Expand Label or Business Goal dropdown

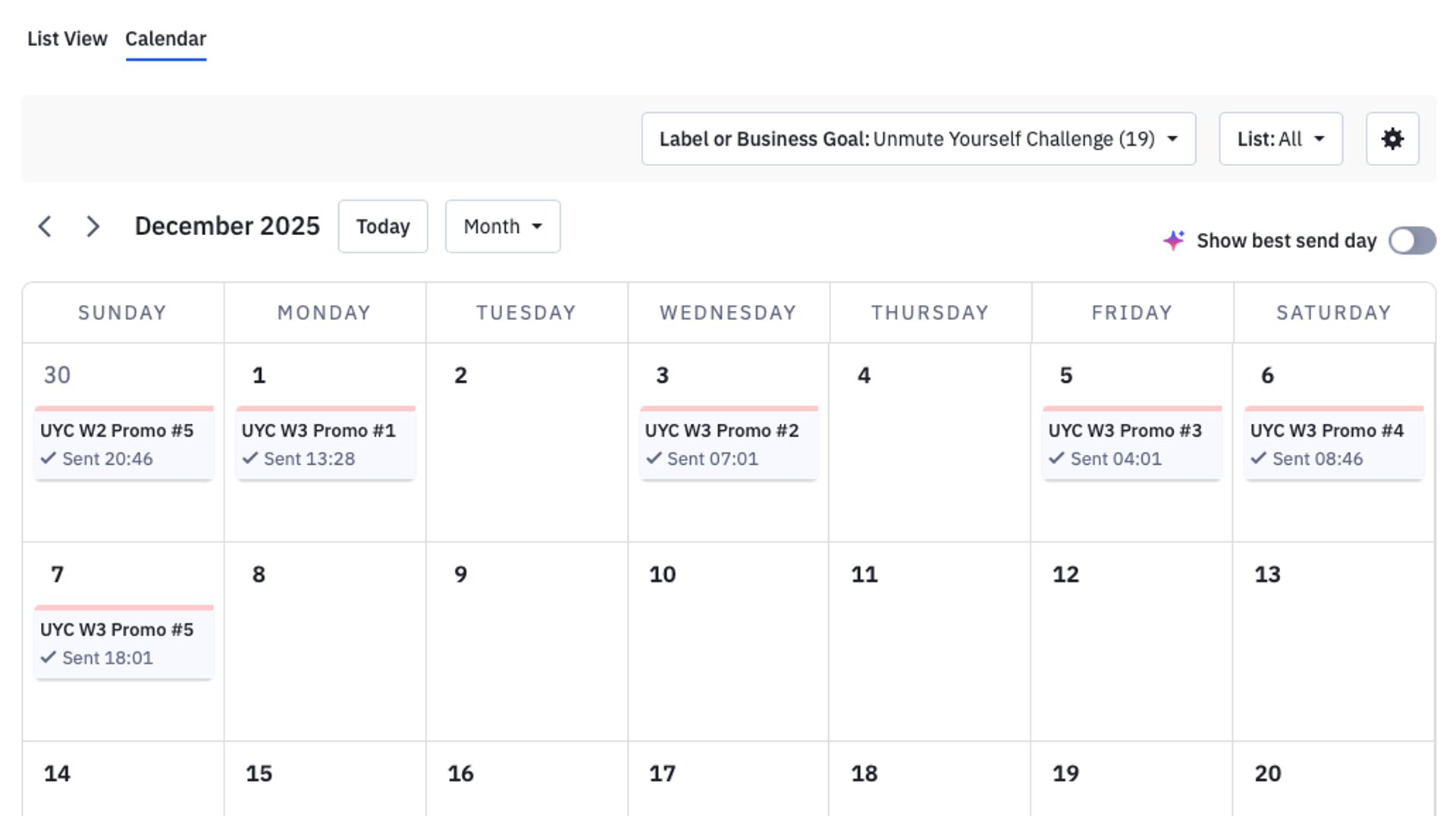coord(918,139)
